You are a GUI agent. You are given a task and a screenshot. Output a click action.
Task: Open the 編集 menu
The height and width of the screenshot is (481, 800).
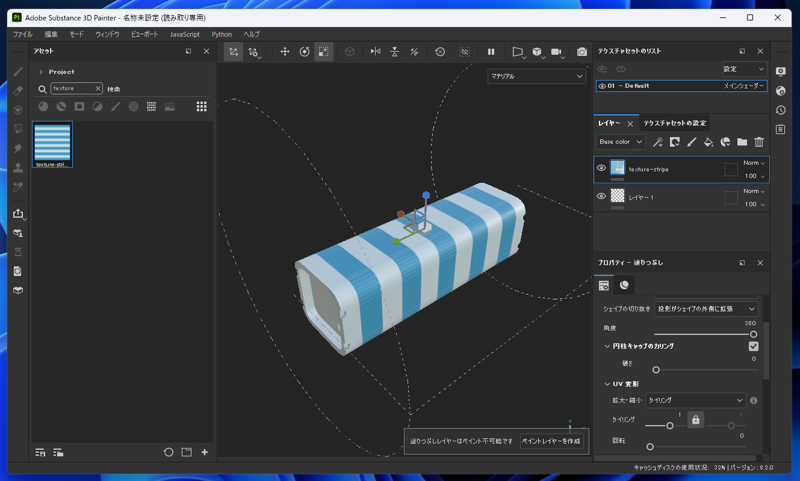tap(51, 34)
